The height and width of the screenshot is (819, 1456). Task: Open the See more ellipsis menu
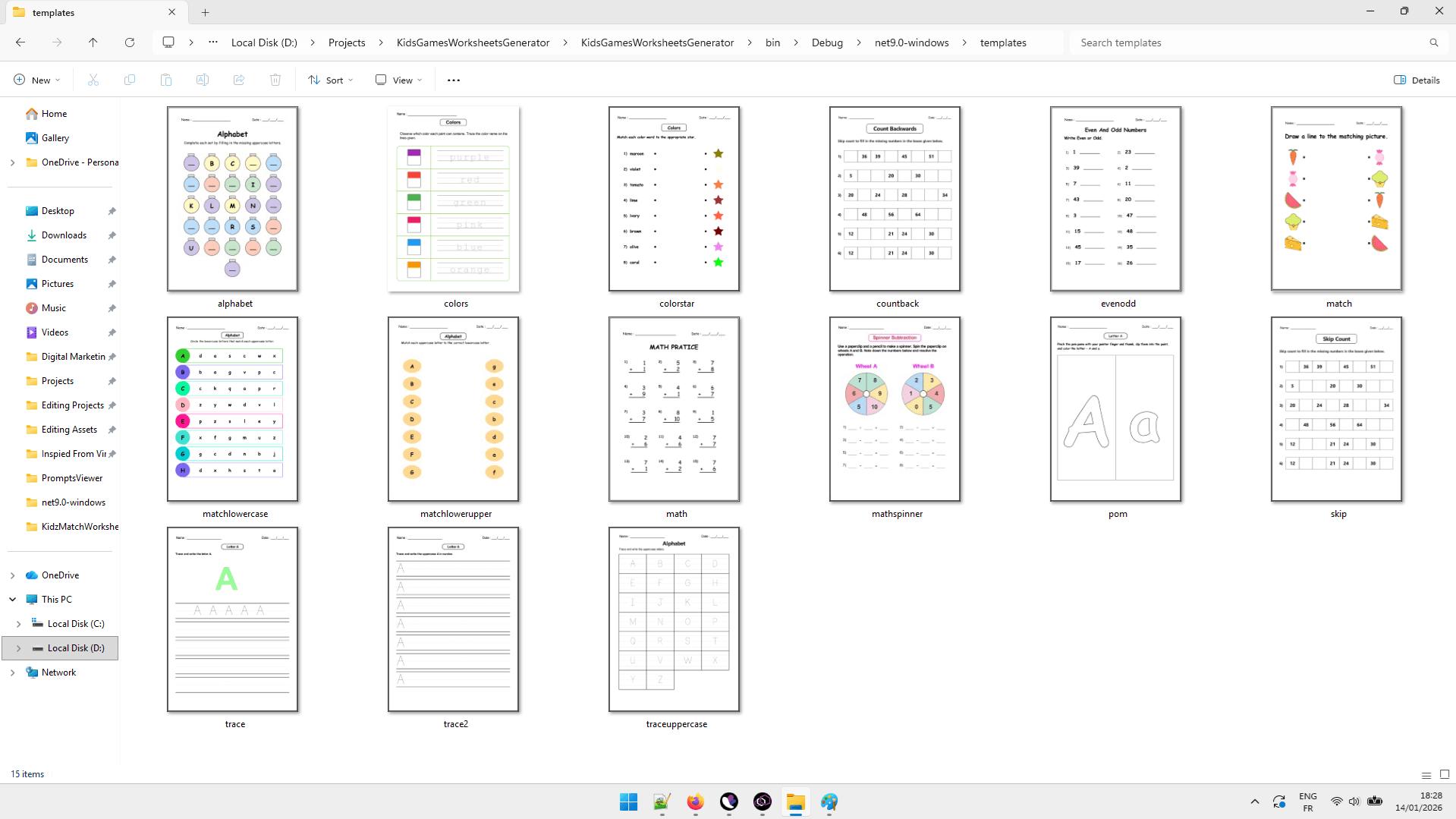pyautogui.click(x=453, y=80)
